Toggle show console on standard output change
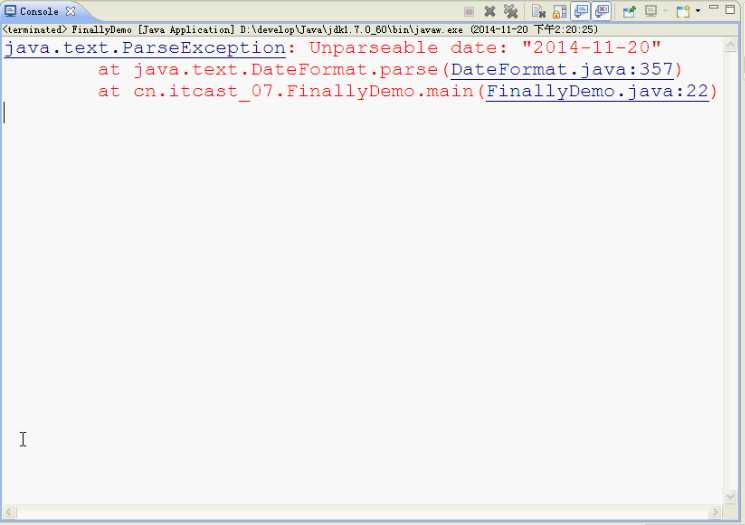 [x=581, y=11]
